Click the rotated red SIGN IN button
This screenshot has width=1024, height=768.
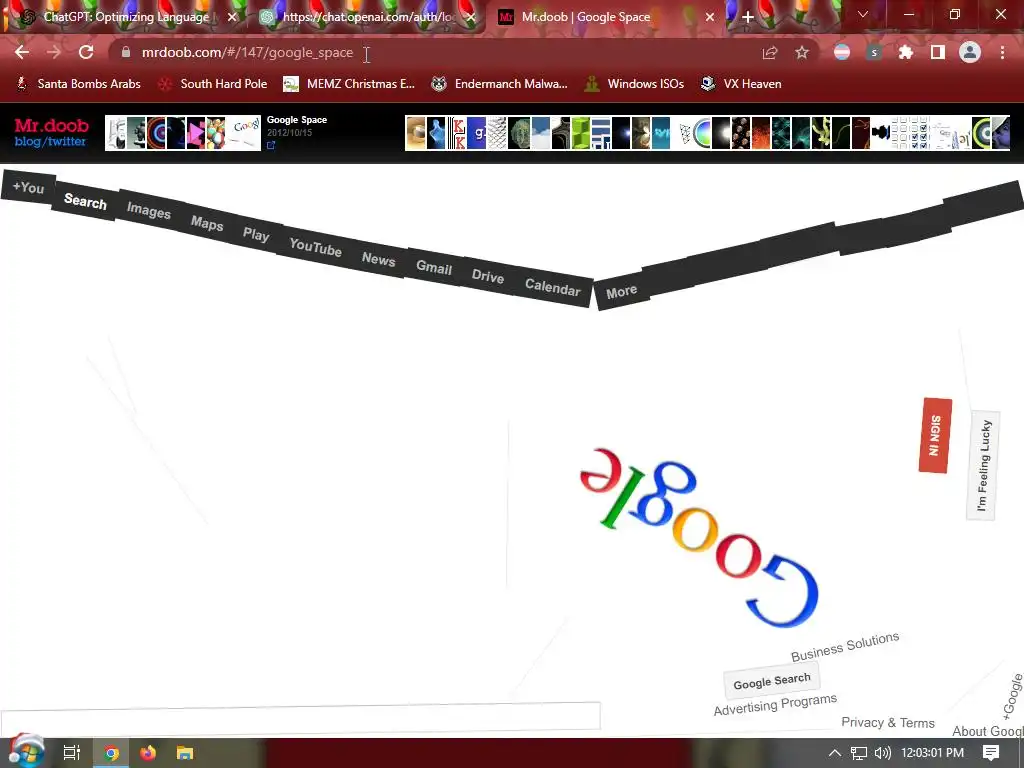[935, 435]
